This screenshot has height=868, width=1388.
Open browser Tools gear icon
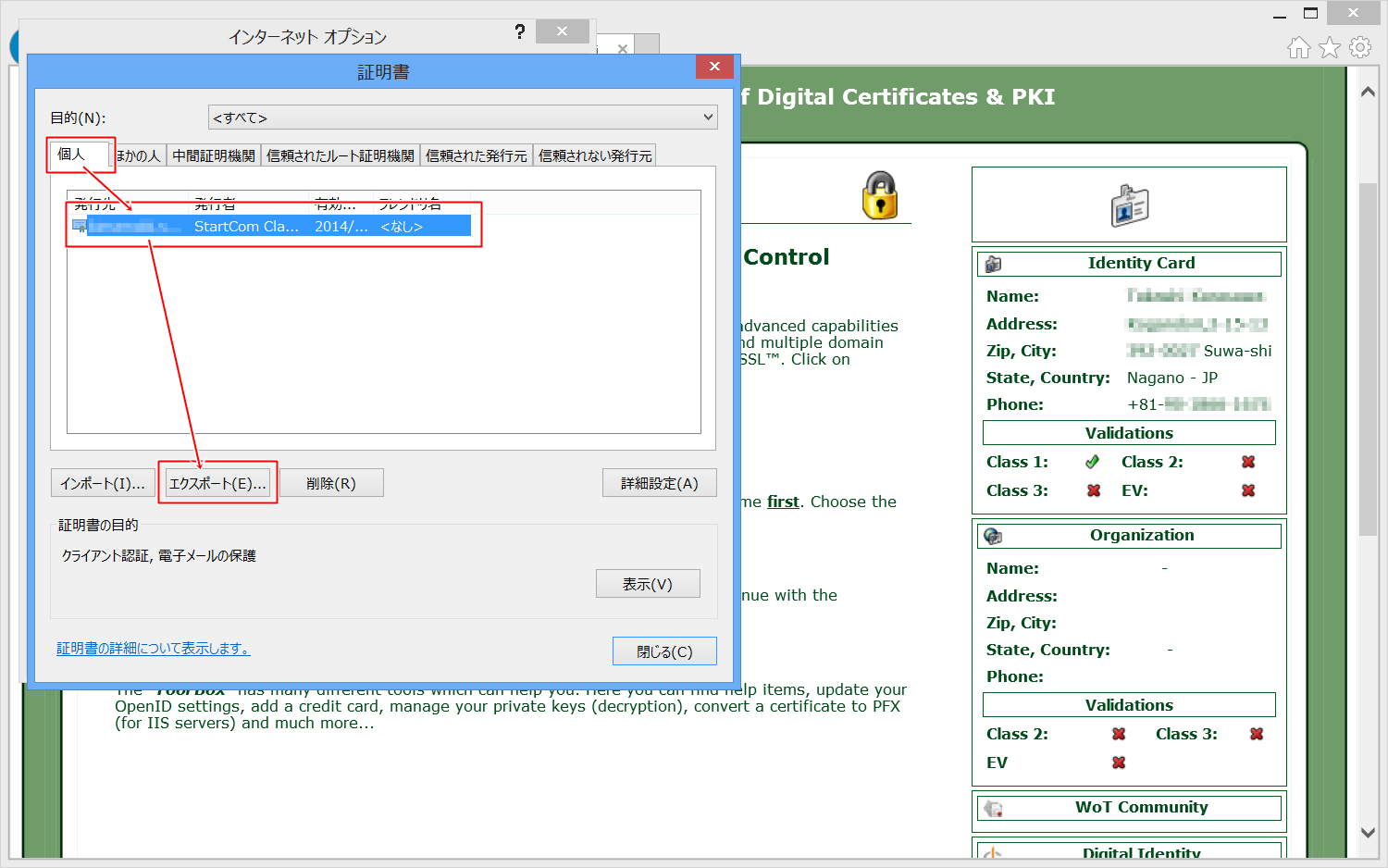point(1360,47)
